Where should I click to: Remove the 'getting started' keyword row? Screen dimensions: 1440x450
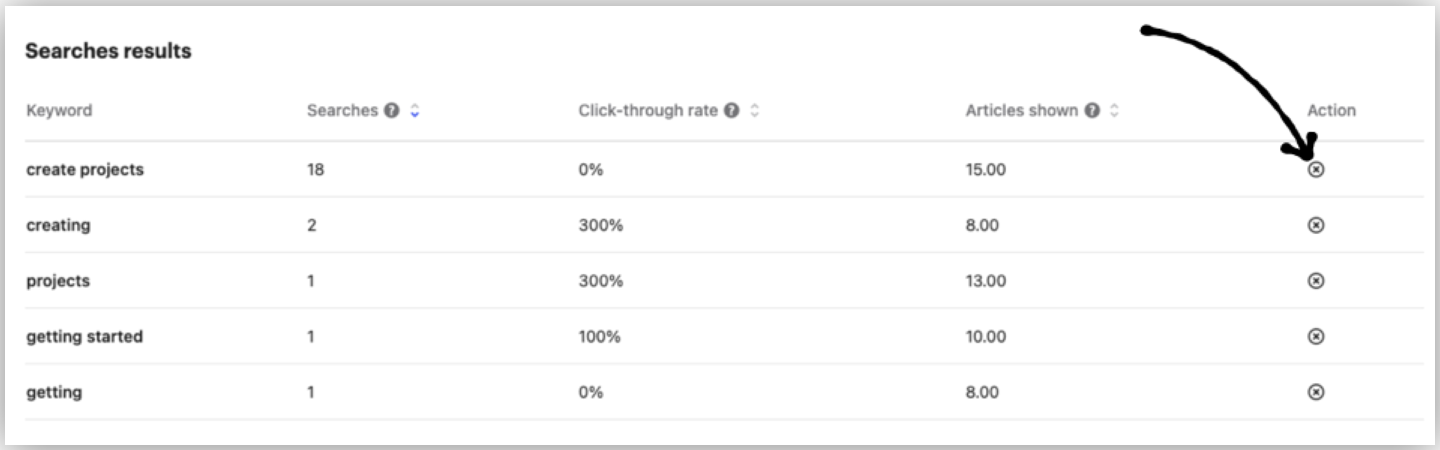[1316, 337]
